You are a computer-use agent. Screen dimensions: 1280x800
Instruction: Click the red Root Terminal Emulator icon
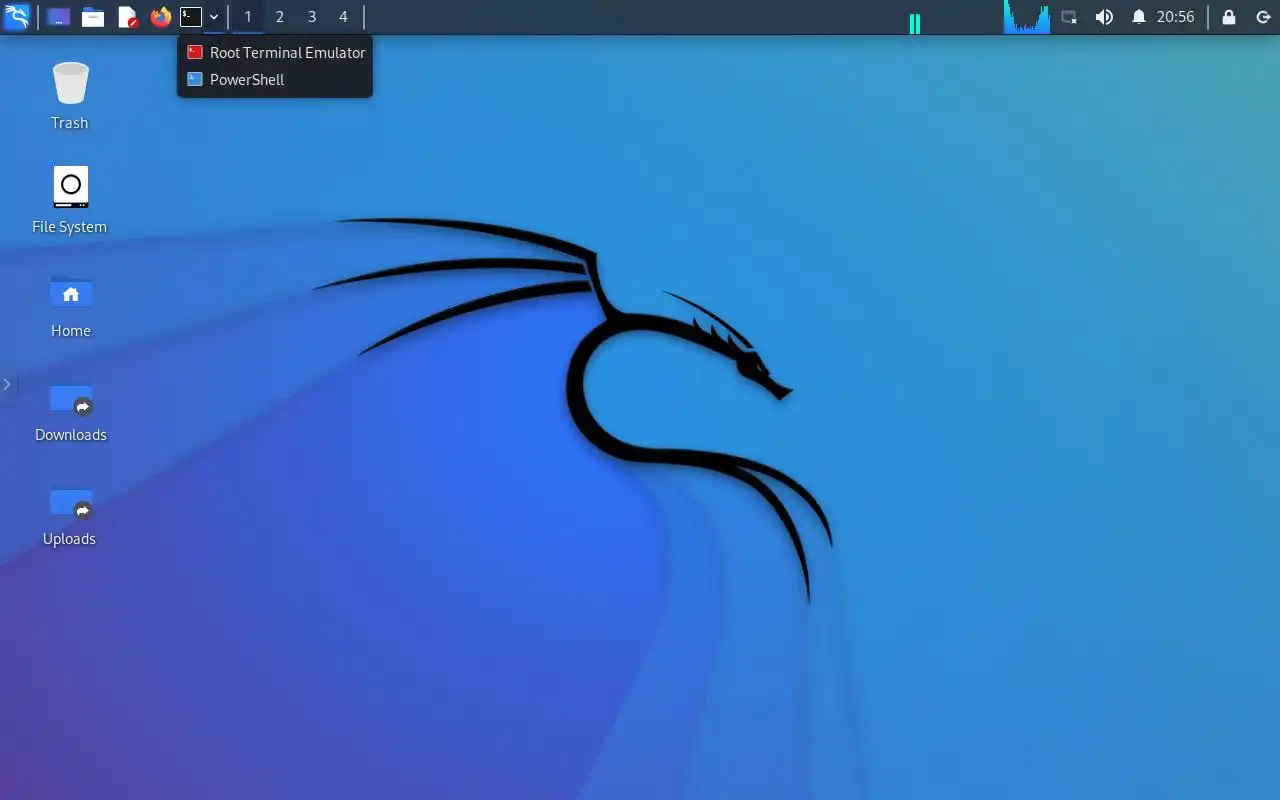point(195,52)
